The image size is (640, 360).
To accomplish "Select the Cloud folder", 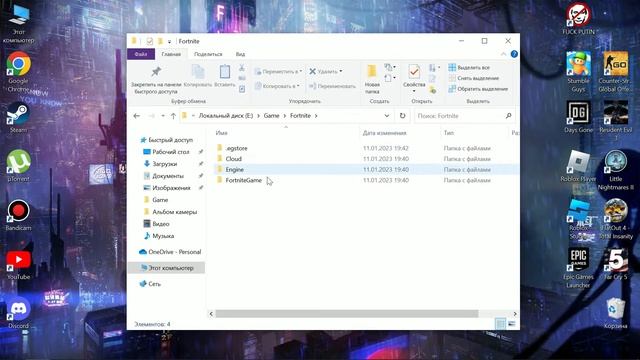I will click(233, 159).
